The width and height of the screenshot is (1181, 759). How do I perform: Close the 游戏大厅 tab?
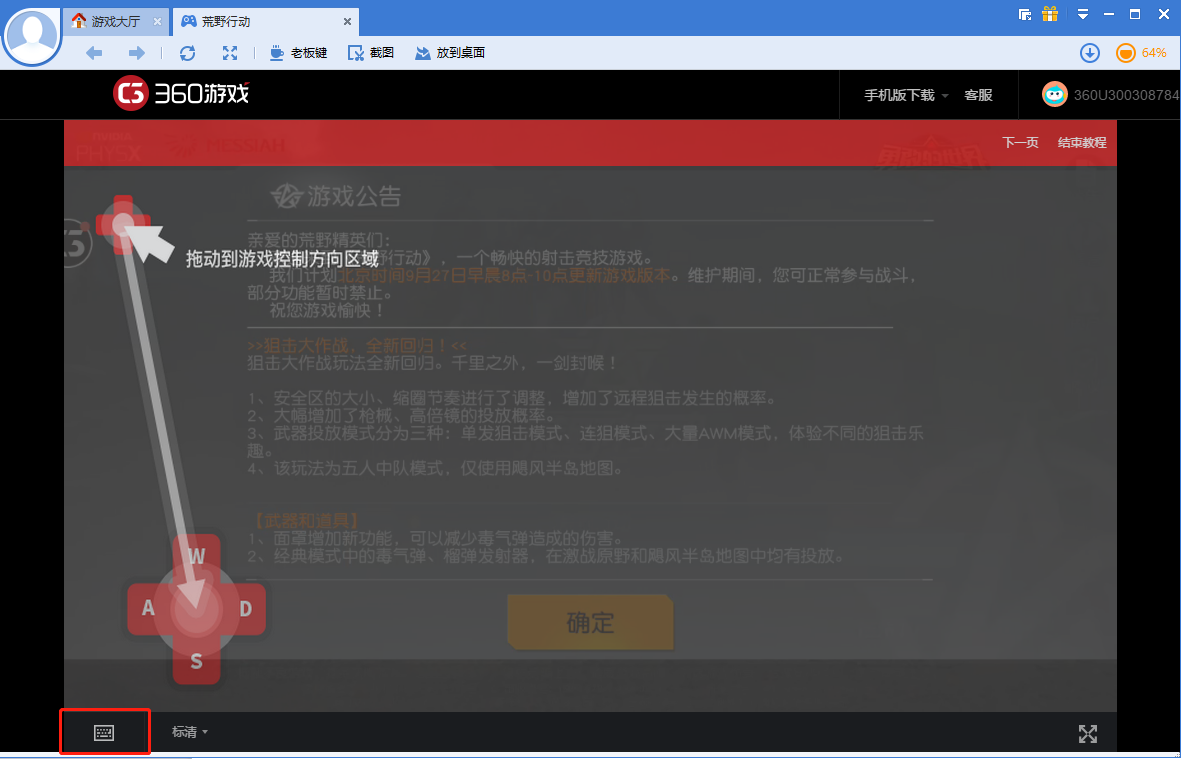(157, 22)
